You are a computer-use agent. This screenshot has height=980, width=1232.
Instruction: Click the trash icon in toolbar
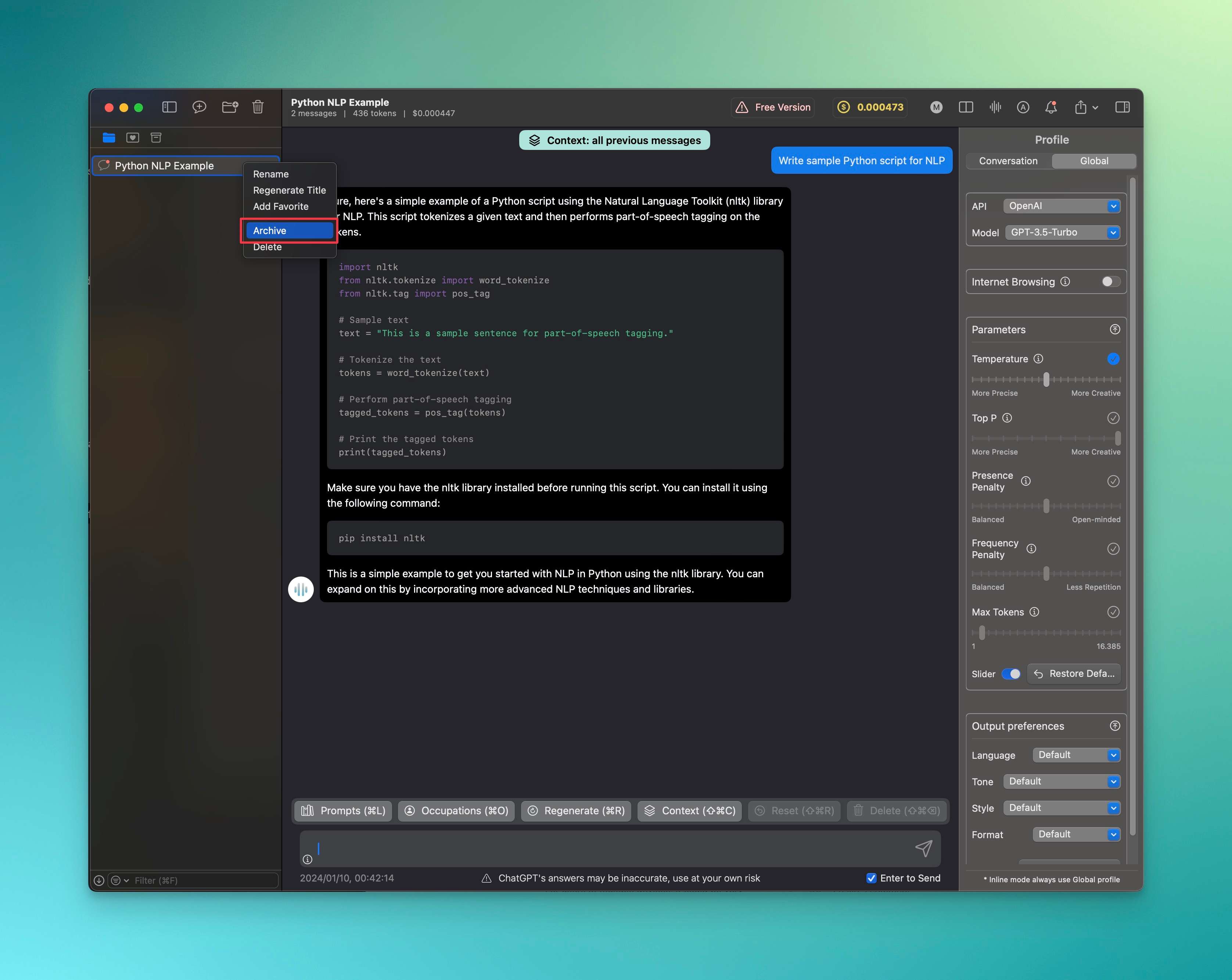pyautogui.click(x=258, y=107)
